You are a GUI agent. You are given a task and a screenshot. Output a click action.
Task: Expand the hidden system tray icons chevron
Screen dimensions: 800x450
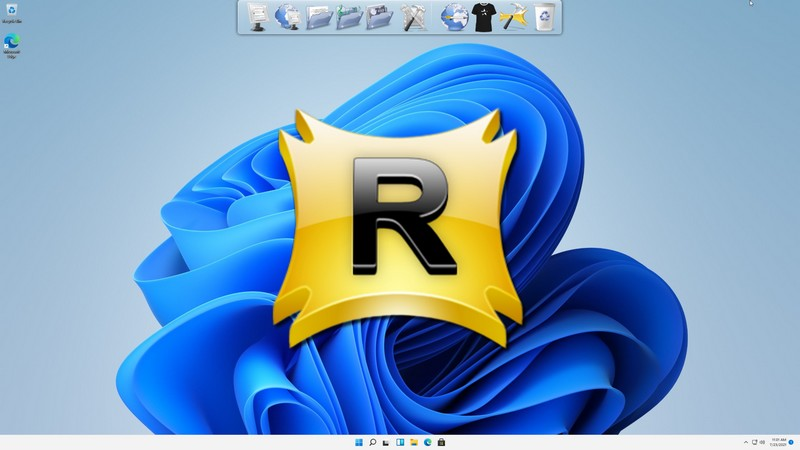tap(745, 442)
